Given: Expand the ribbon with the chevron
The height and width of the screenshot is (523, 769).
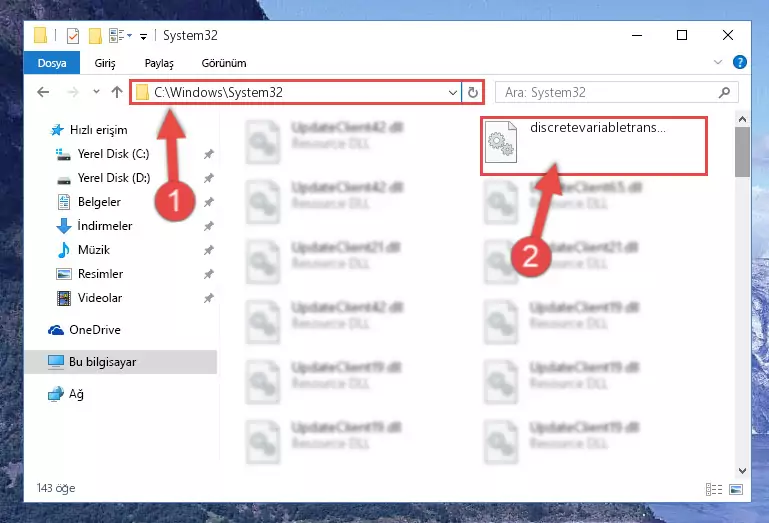Looking at the screenshot, I should pos(718,62).
